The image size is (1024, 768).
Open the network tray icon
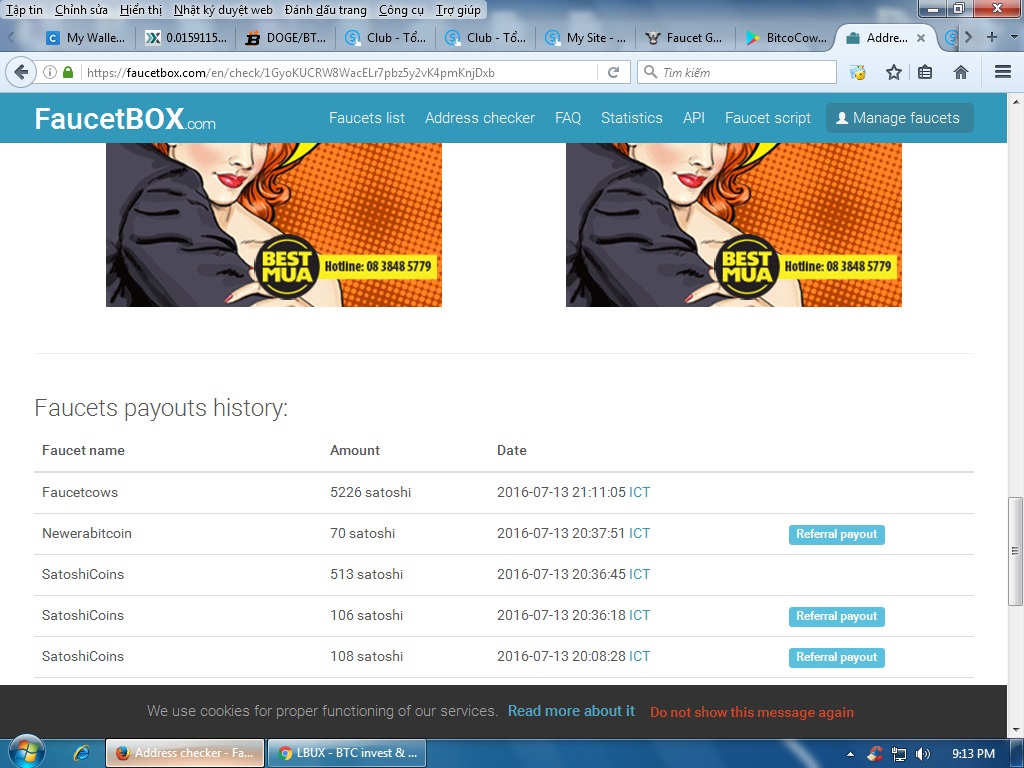(x=899, y=754)
